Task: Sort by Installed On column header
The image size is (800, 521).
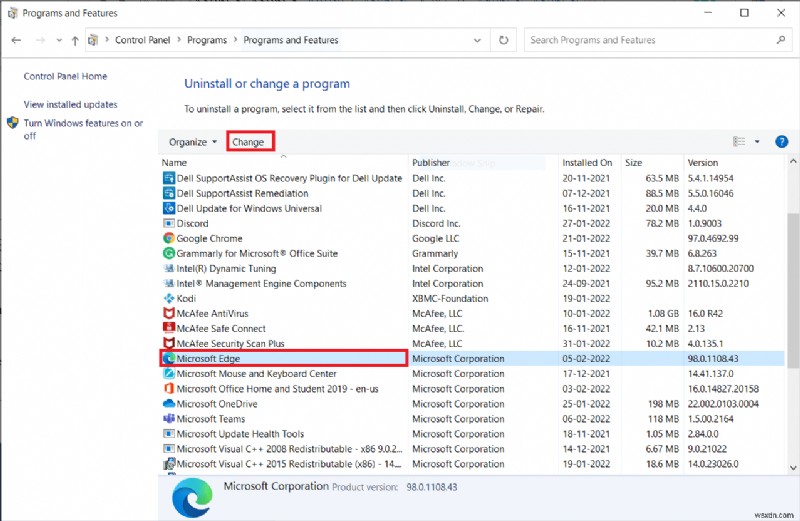Action: click(x=587, y=163)
